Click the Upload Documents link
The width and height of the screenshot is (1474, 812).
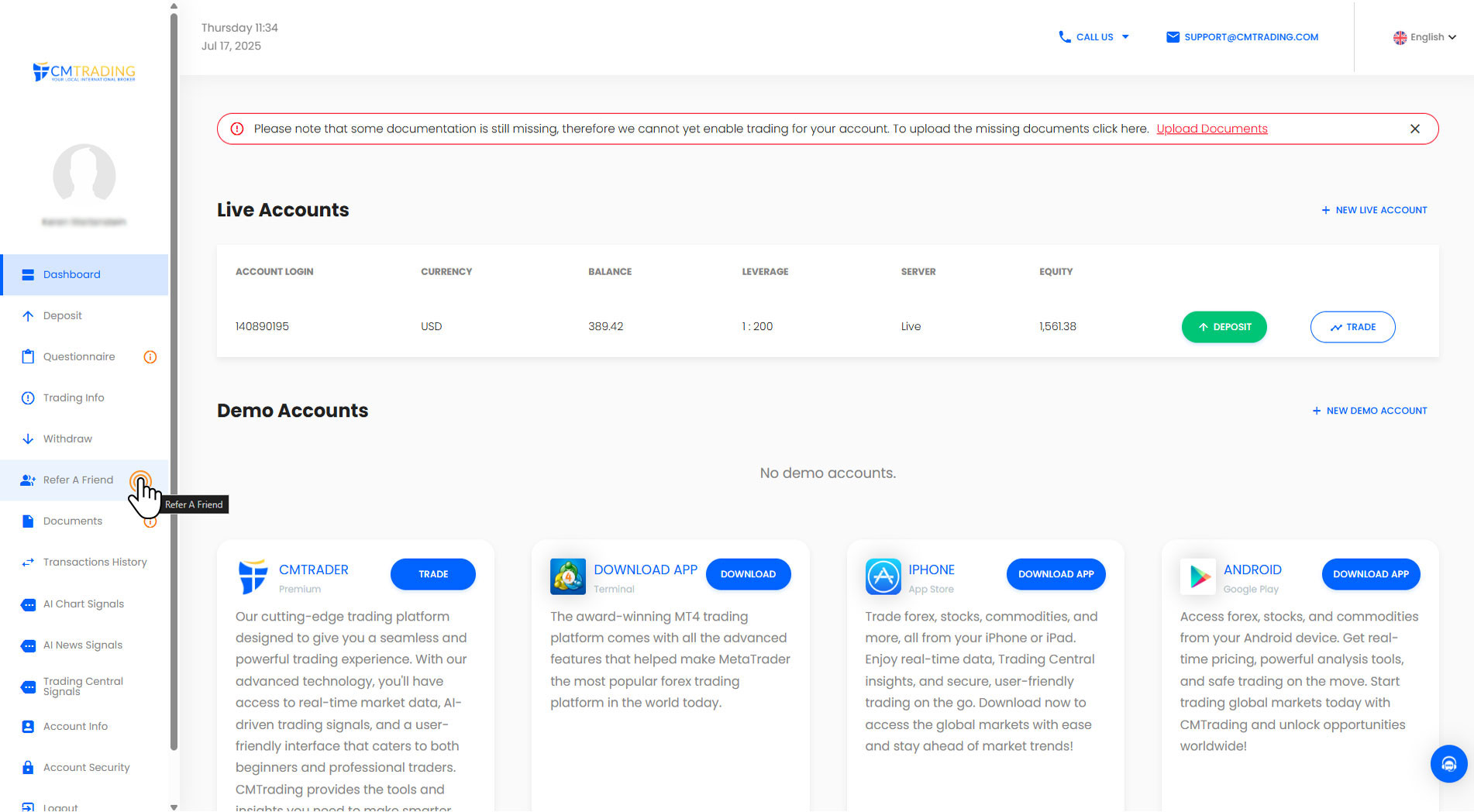(1212, 129)
